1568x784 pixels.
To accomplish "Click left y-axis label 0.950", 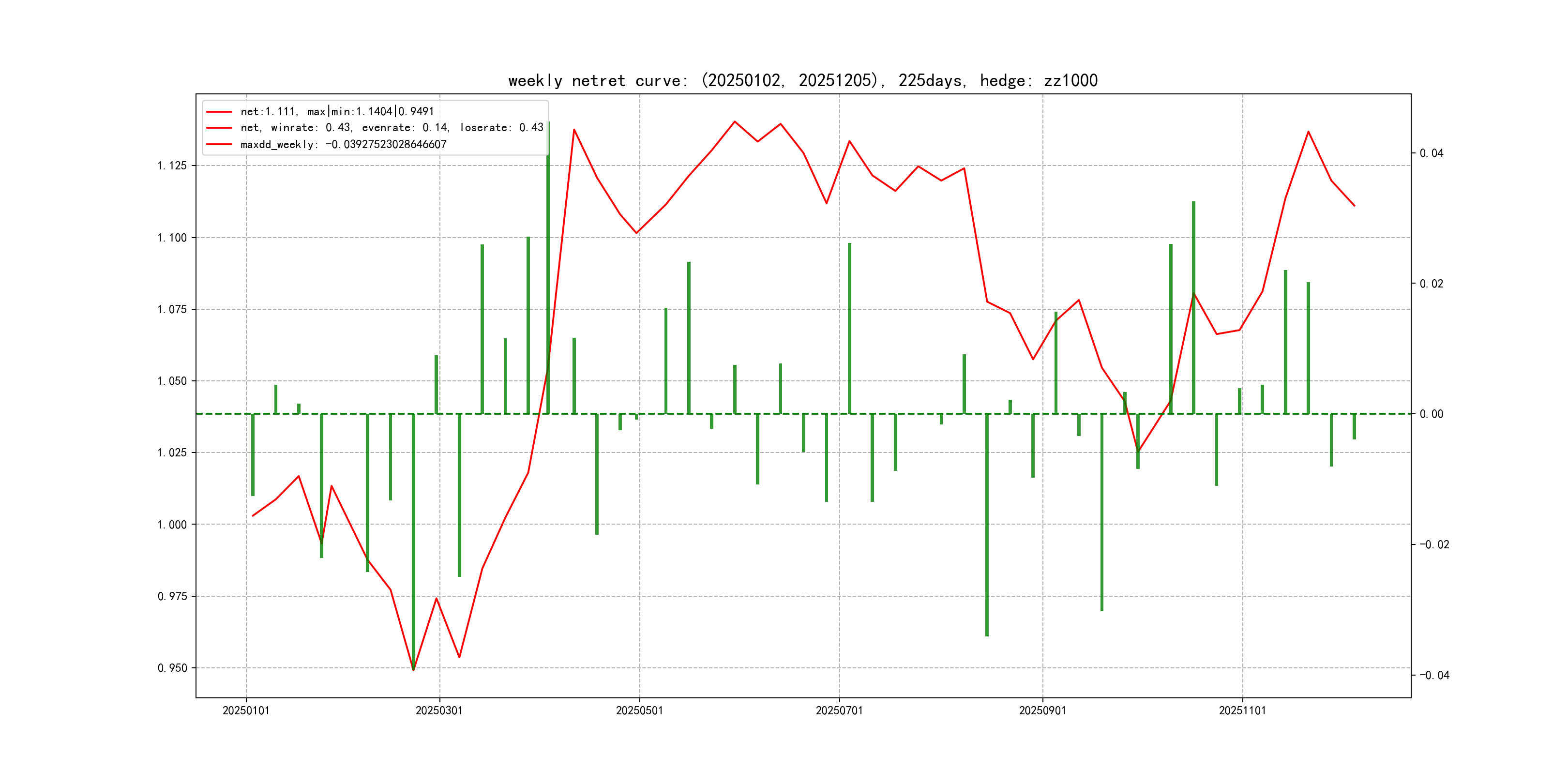I will [x=172, y=668].
